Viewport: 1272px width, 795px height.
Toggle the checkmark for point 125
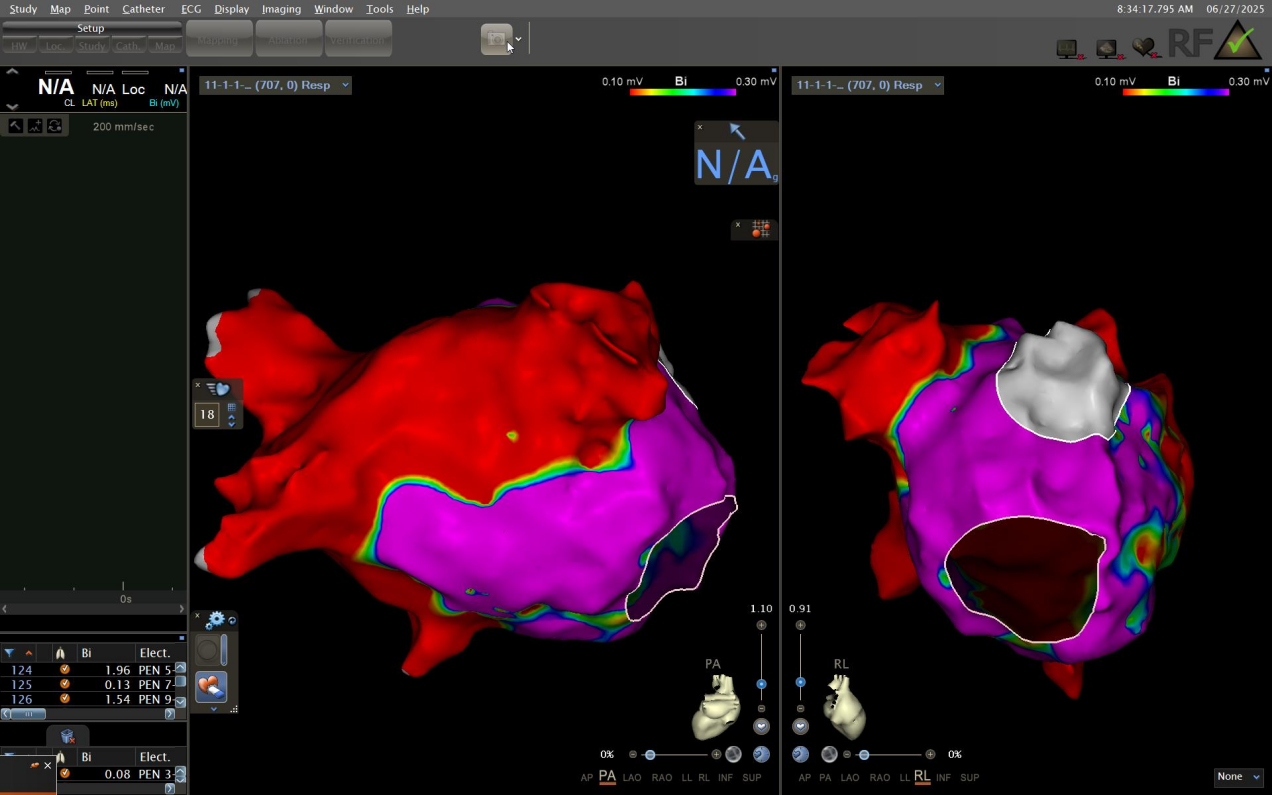65,684
